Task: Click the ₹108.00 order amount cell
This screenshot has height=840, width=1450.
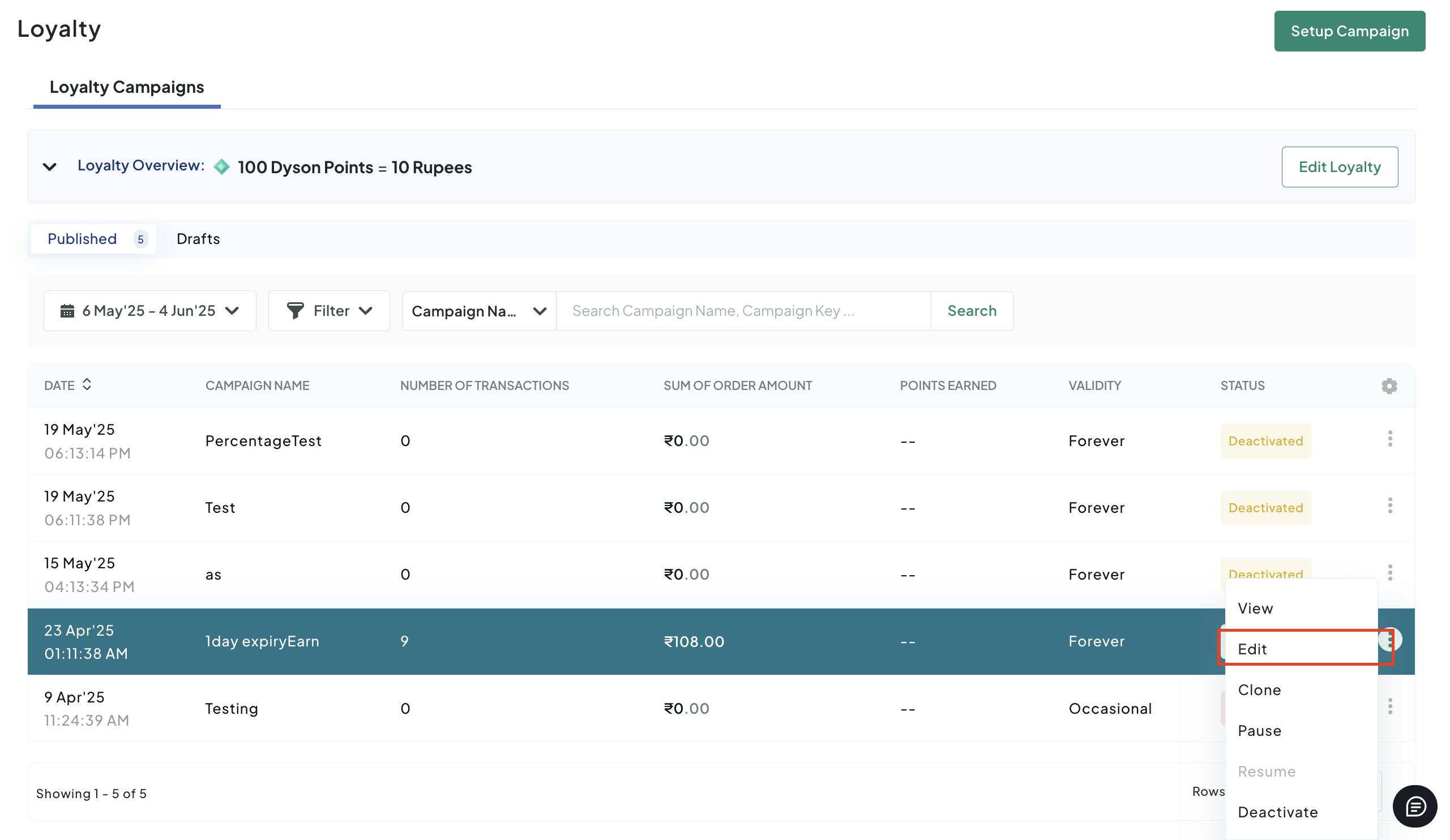Action: (x=694, y=641)
